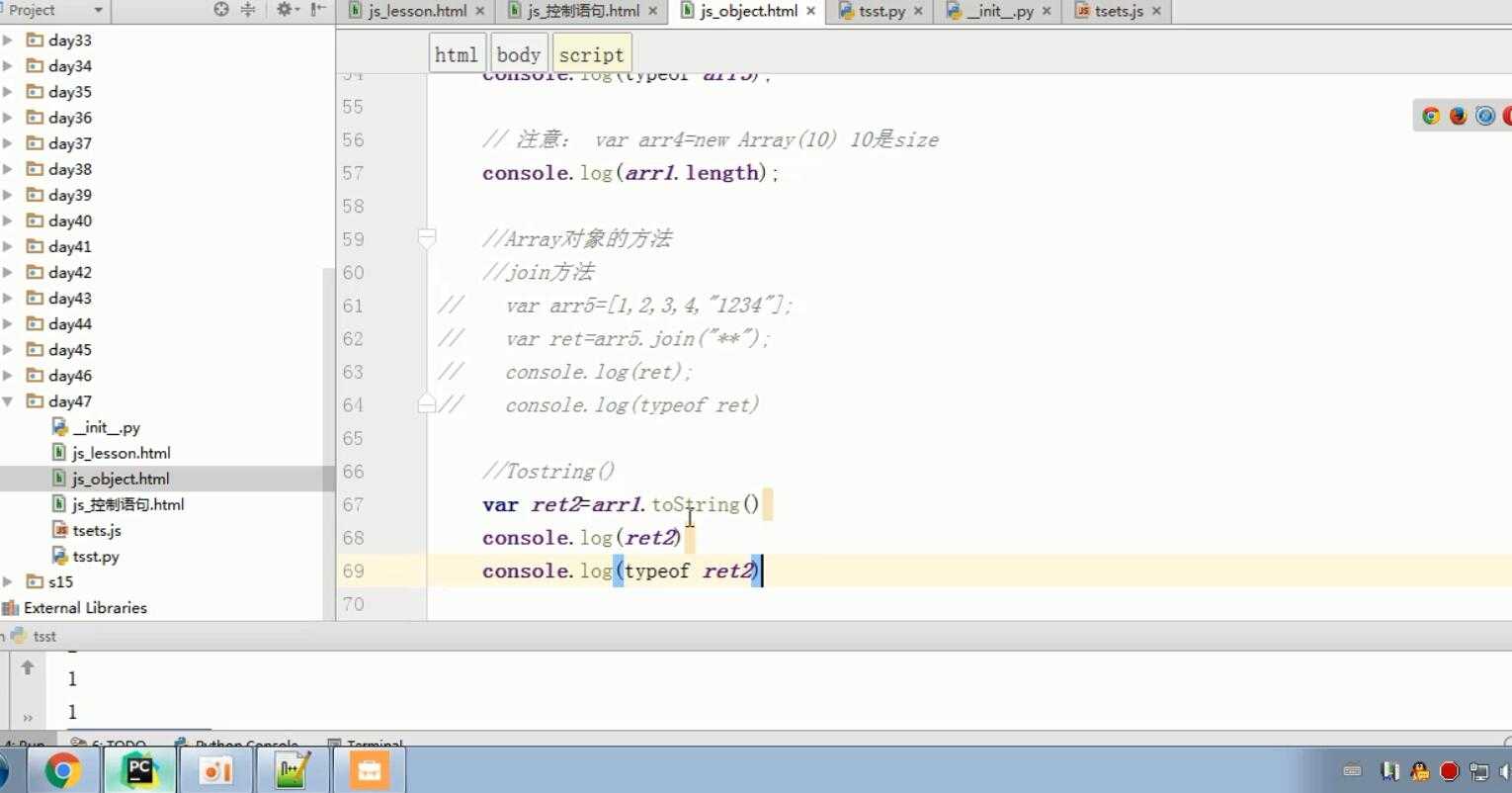Screen dimensions: 1512x793
Task: Open PyCharm from the taskbar
Action: (139, 770)
